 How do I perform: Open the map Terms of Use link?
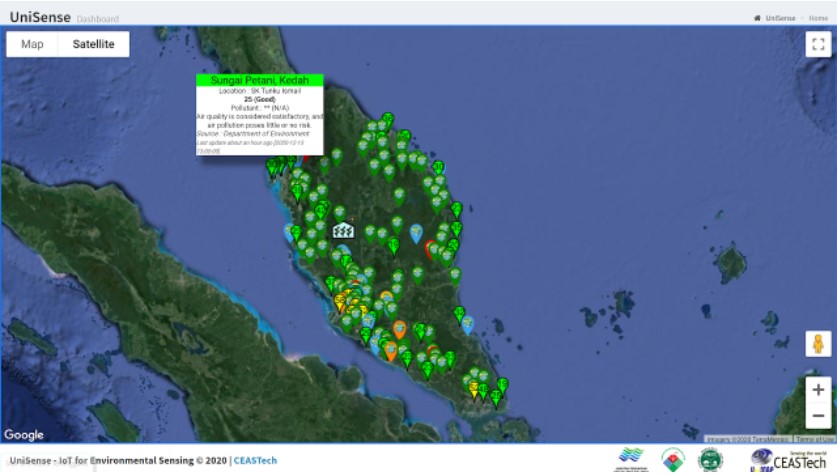click(x=814, y=439)
